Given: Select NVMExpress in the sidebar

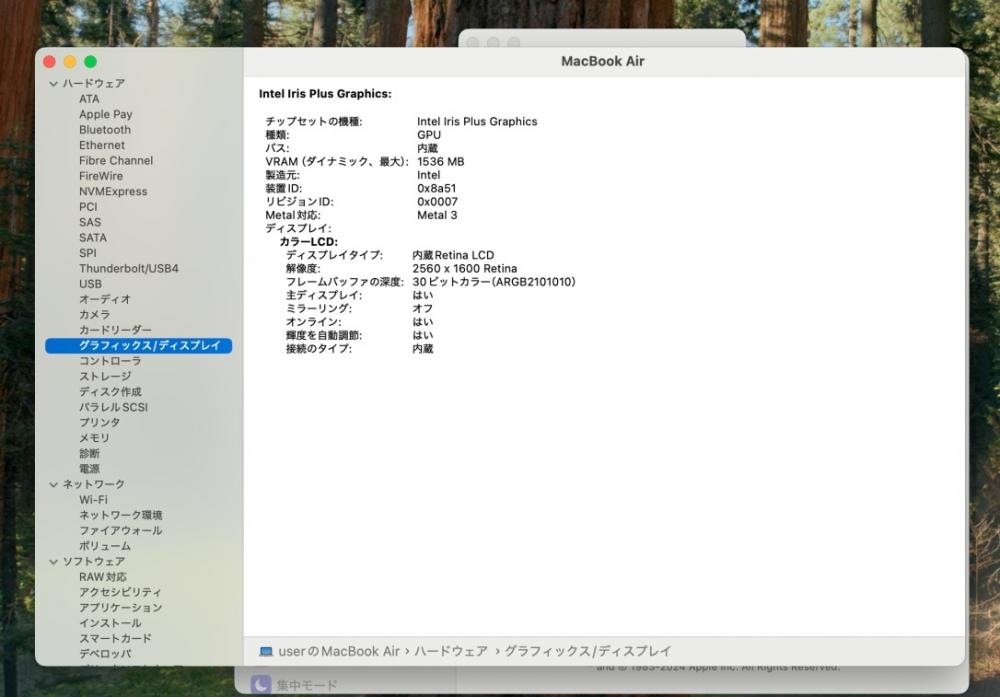Looking at the screenshot, I should coord(113,191).
